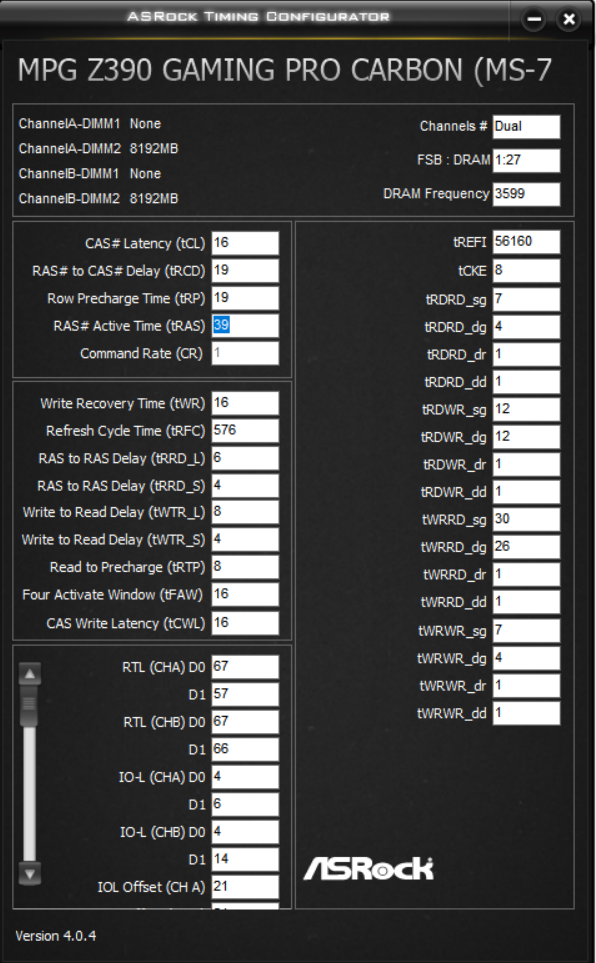Select the Read to Precharge (tRTP) field
This screenshot has width=596, height=963.
click(x=245, y=567)
